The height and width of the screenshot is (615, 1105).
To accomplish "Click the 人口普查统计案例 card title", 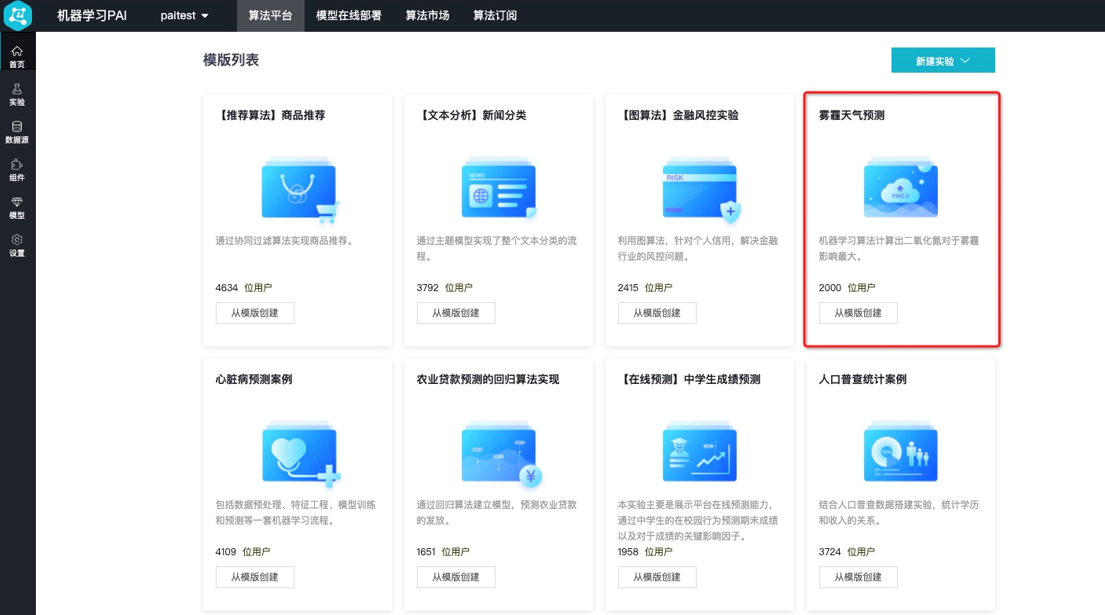I will pos(863,379).
